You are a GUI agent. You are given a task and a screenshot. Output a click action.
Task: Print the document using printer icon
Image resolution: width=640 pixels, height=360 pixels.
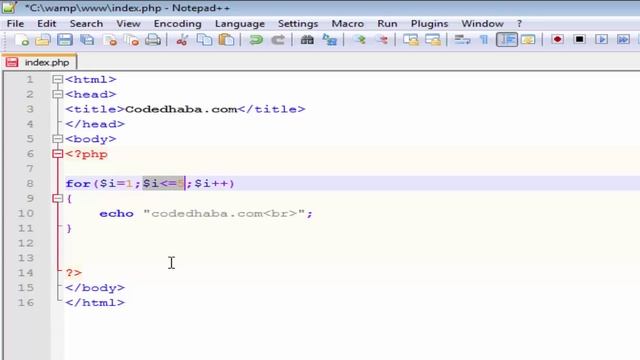153,40
